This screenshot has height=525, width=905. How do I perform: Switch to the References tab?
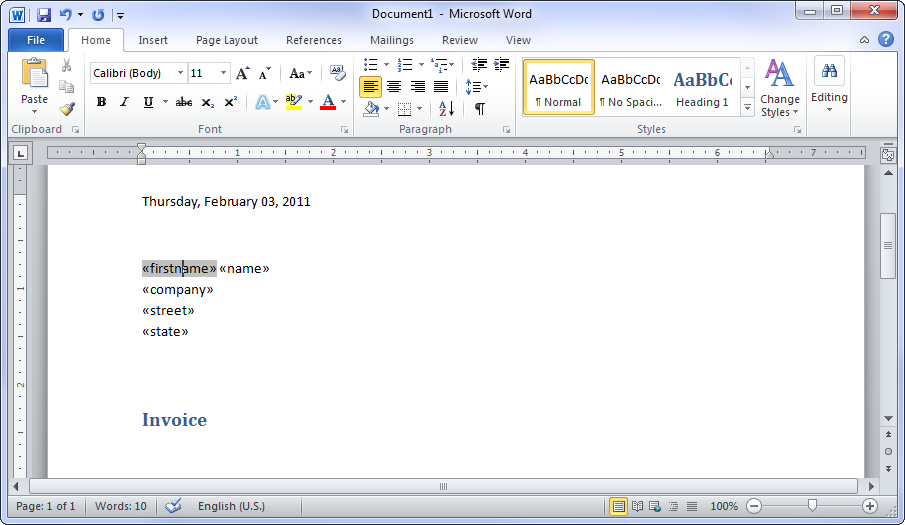click(313, 40)
